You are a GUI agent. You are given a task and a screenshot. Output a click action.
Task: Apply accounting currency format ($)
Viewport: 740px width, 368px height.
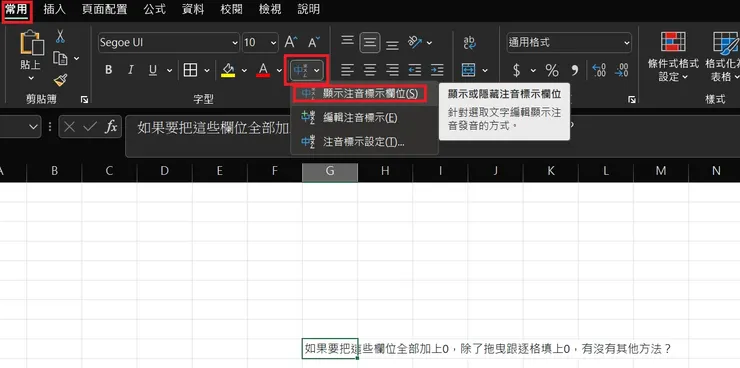[516, 70]
